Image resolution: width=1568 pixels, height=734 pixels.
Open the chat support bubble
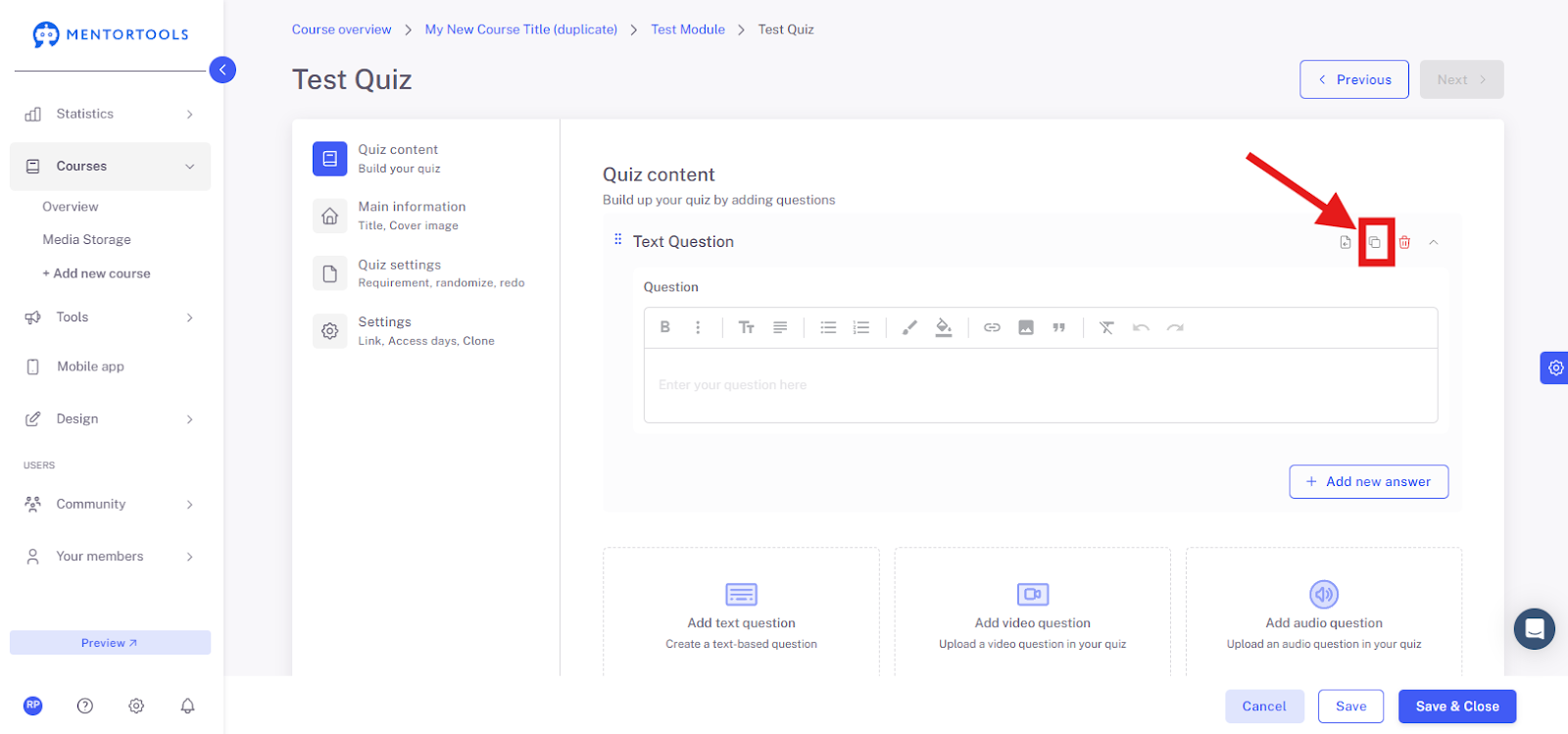point(1535,628)
